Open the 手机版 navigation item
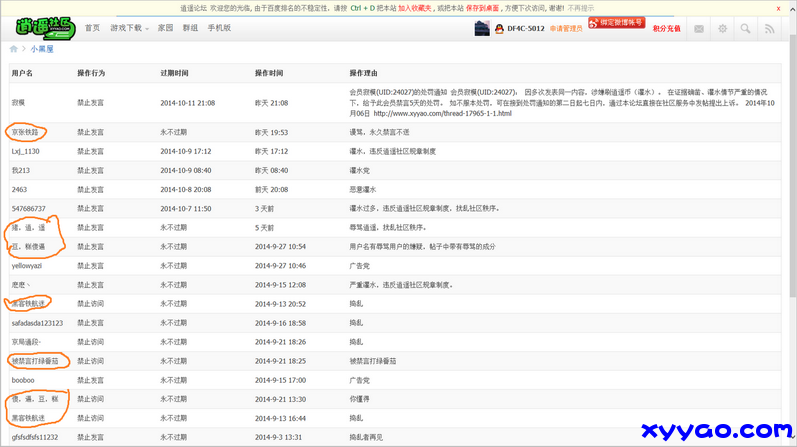 coord(219,28)
